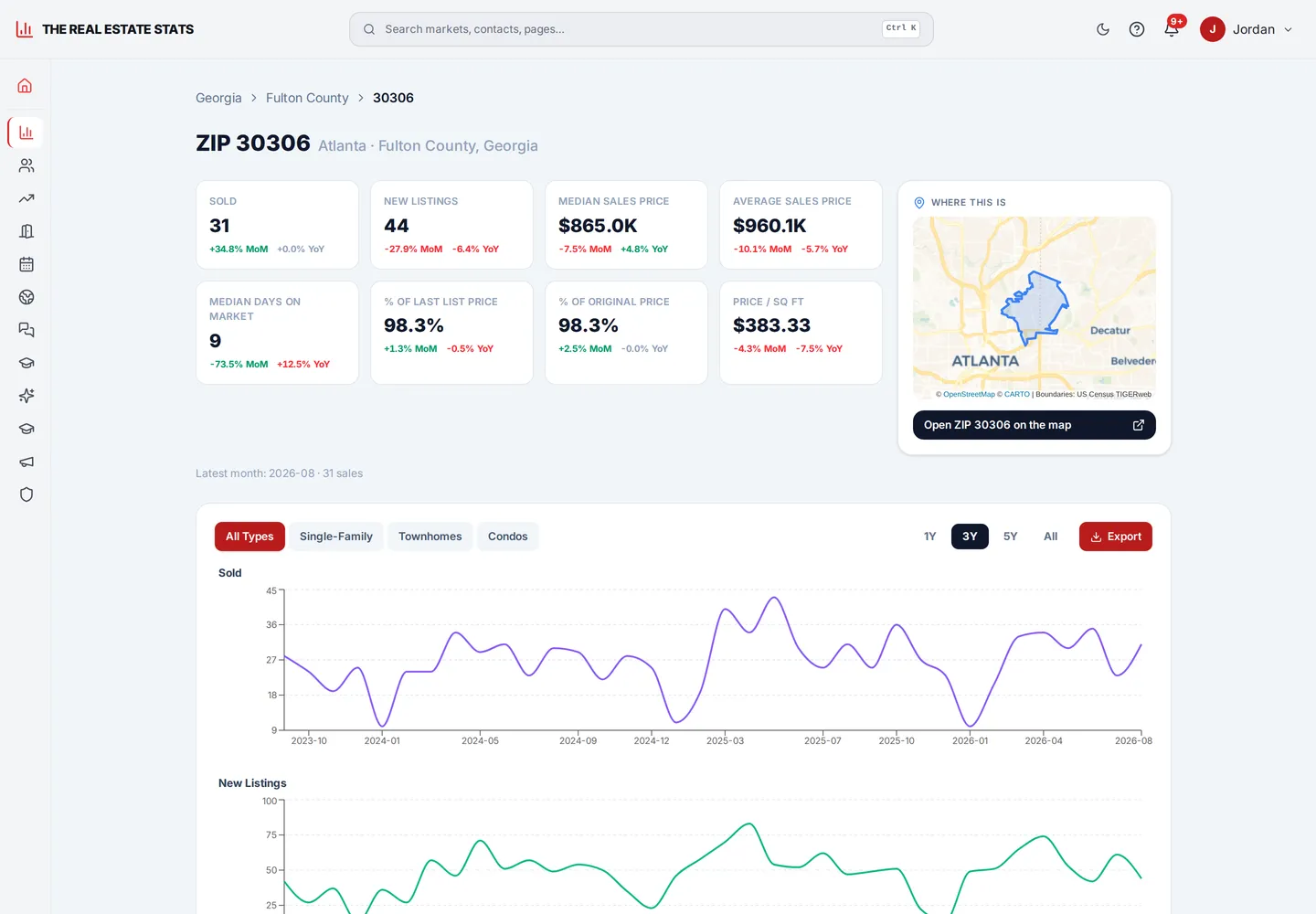The height and width of the screenshot is (914, 1316).
Task: Open the building door sidebar icon
Action: click(x=26, y=231)
